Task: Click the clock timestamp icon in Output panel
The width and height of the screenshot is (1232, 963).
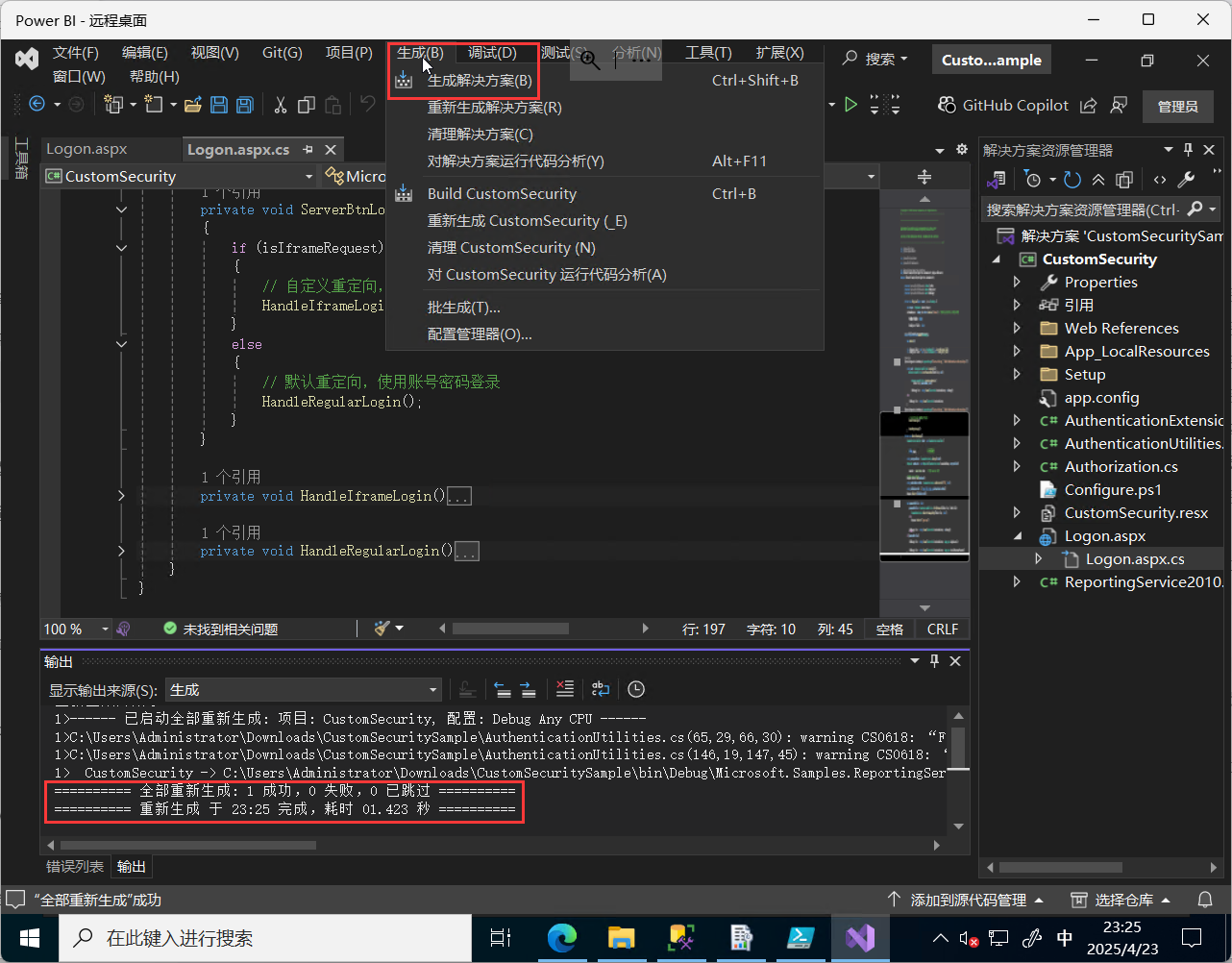Action: click(x=636, y=689)
